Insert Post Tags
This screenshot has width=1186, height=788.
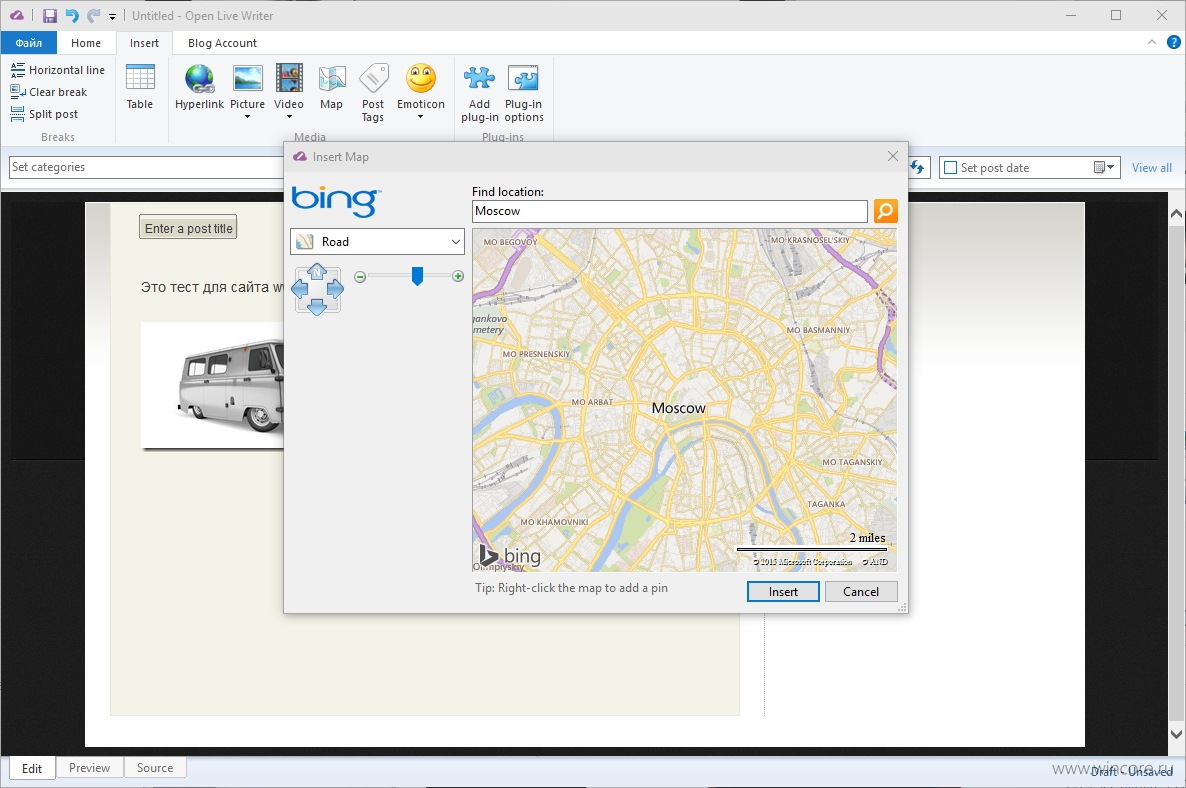pyautogui.click(x=373, y=92)
